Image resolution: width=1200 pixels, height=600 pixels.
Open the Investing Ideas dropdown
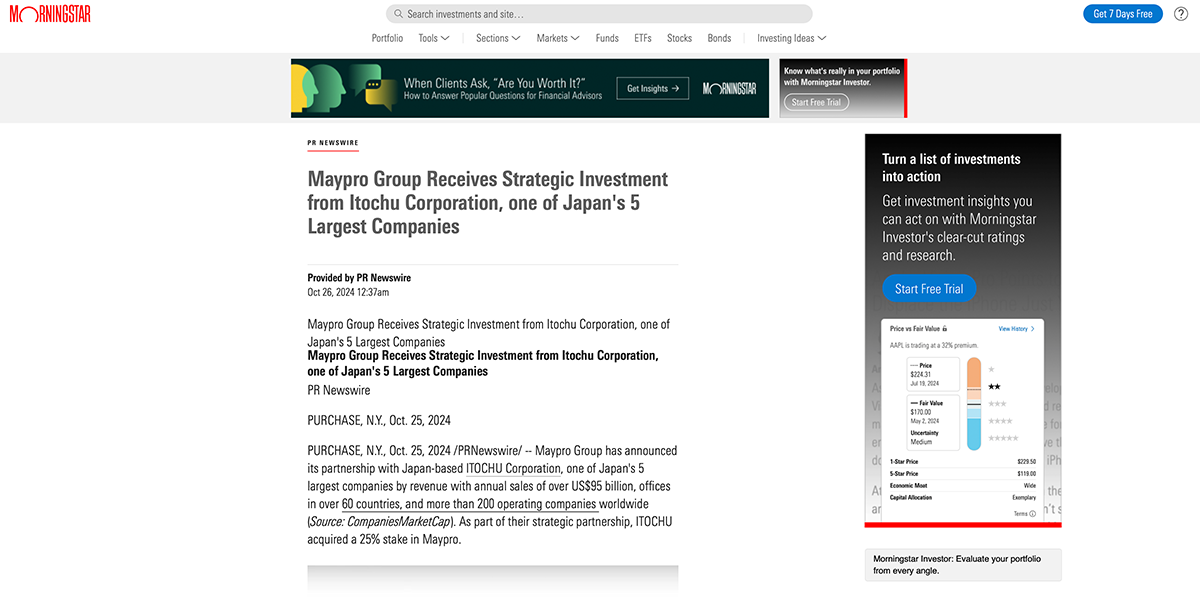click(791, 37)
